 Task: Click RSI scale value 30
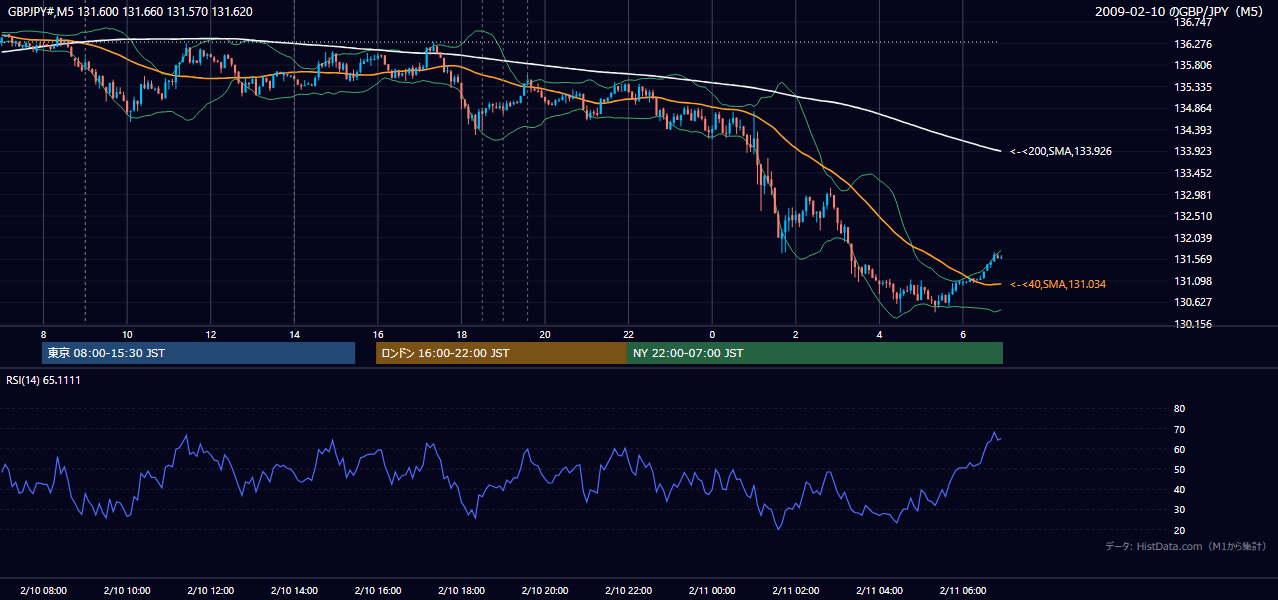pos(1179,510)
